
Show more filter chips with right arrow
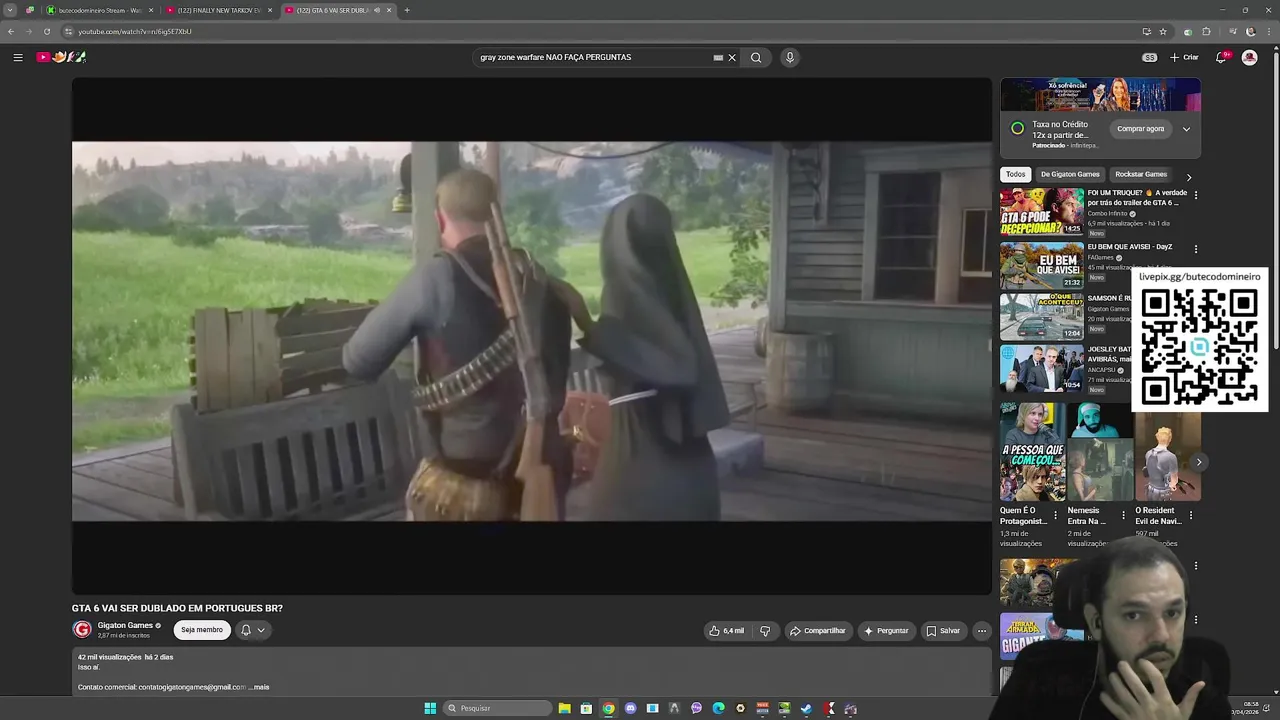(x=1189, y=177)
